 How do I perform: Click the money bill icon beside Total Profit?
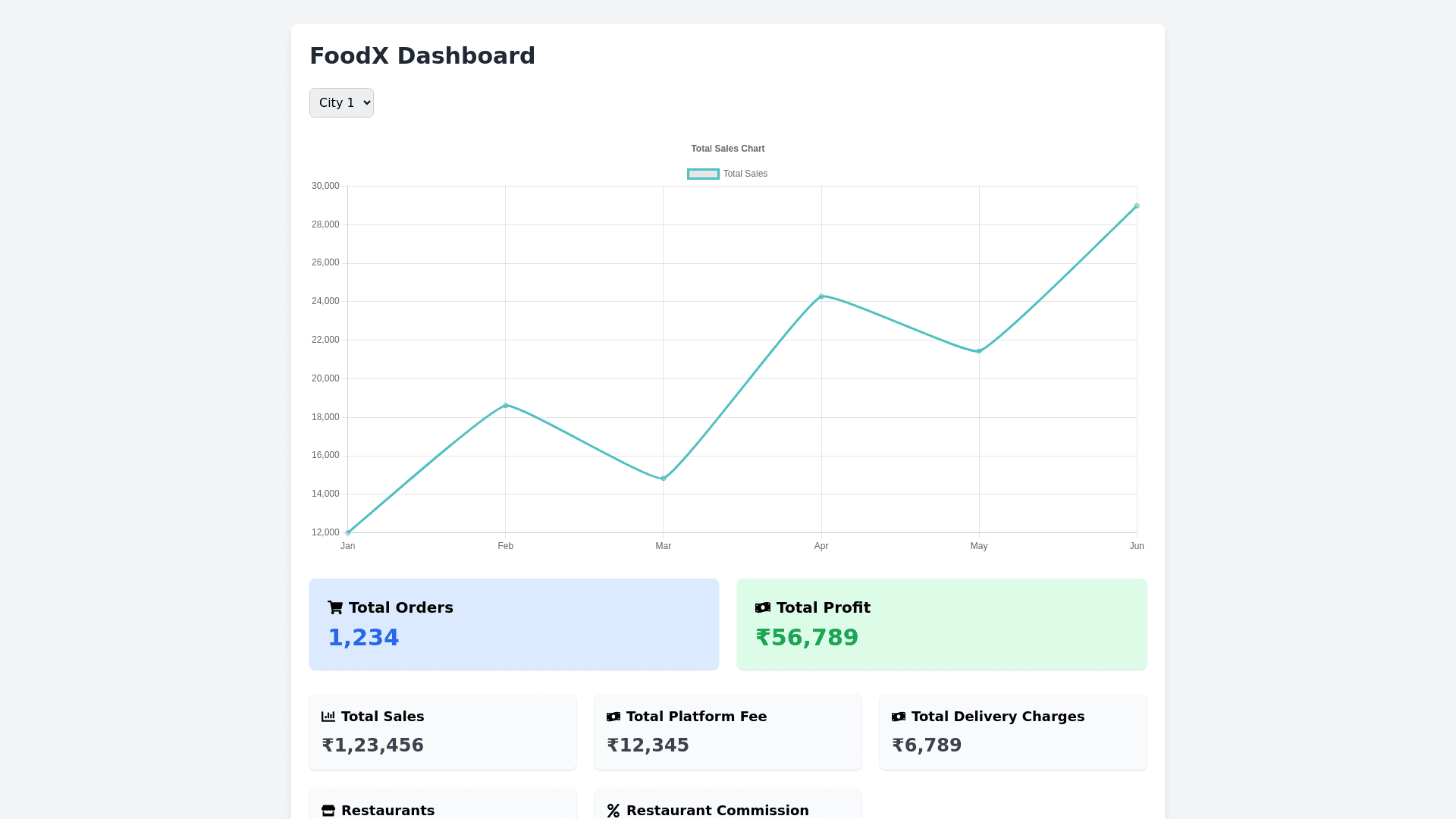pos(763,607)
